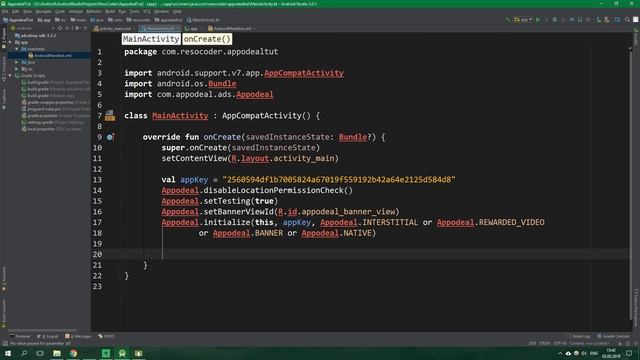
Task: Open the Terminal tool window
Action: pyautogui.click(x=20, y=336)
